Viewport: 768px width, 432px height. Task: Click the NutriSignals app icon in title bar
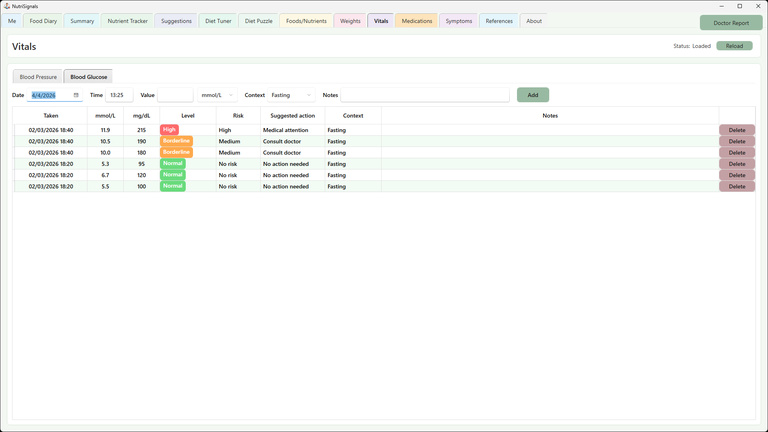(6, 6)
